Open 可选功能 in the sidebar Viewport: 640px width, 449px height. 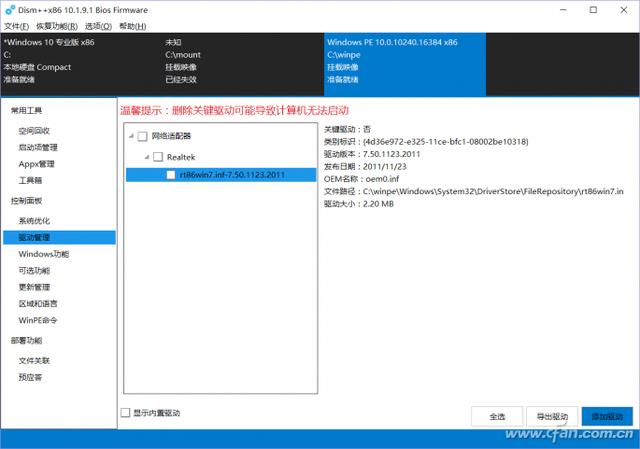(34, 271)
